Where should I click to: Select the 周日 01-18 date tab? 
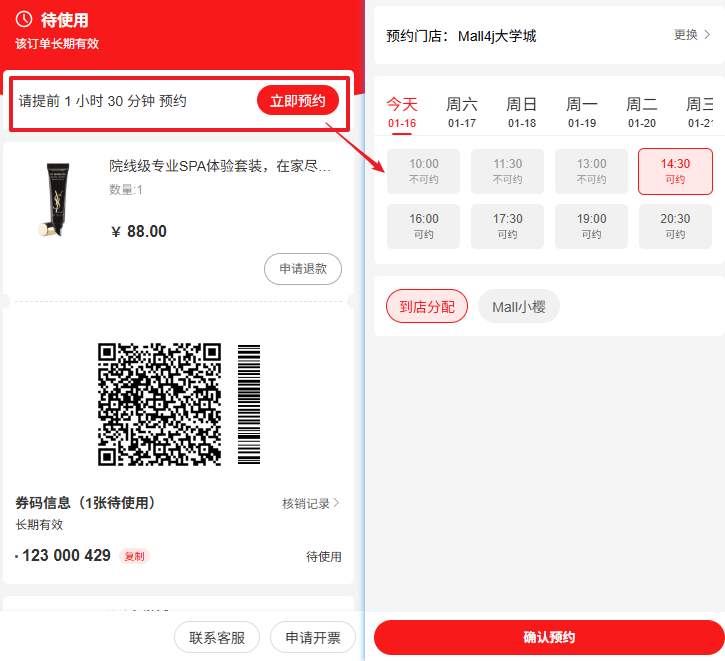[522, 112]
